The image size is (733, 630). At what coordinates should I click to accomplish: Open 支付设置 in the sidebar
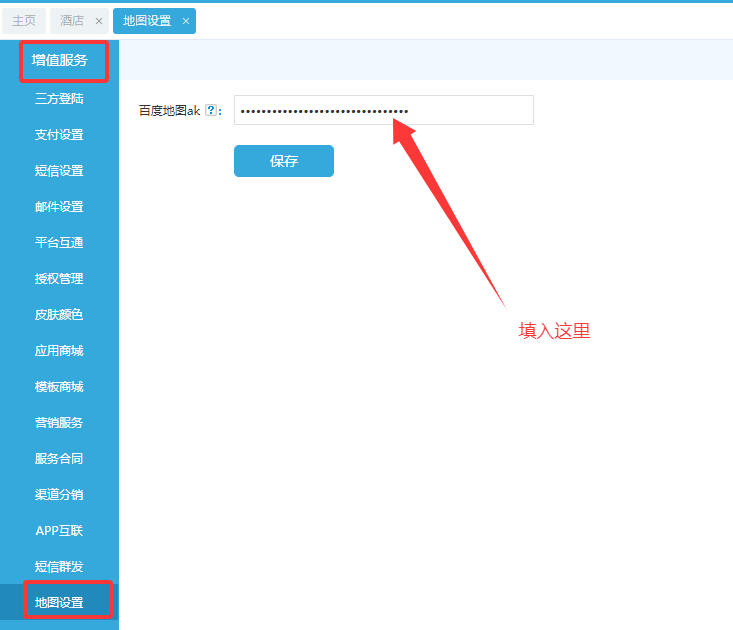click(x=59, y=135)
